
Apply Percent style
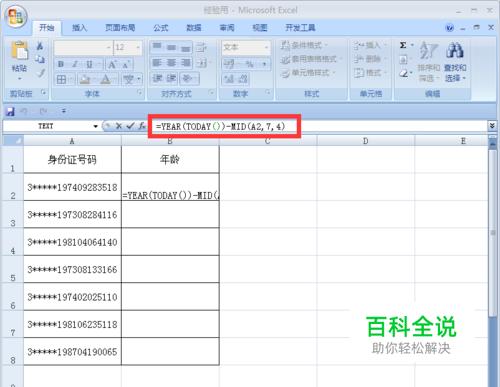click(x=249, y=64)
